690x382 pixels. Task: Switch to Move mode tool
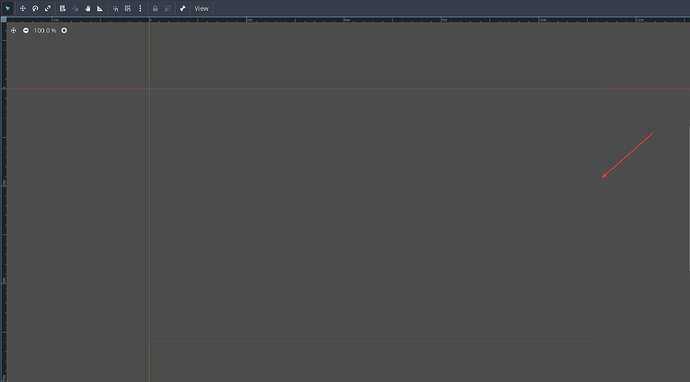(22, 8)
